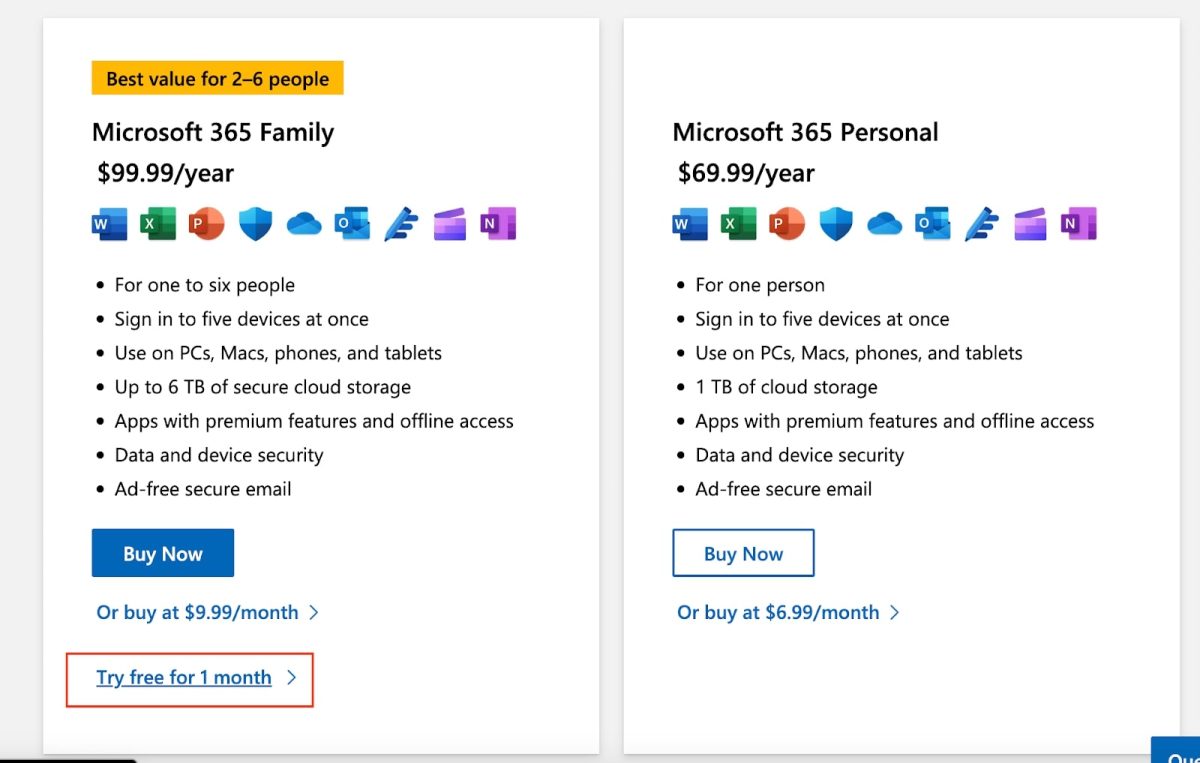Click the chevron next to Try free for 1 month

[x=291, y=677]
